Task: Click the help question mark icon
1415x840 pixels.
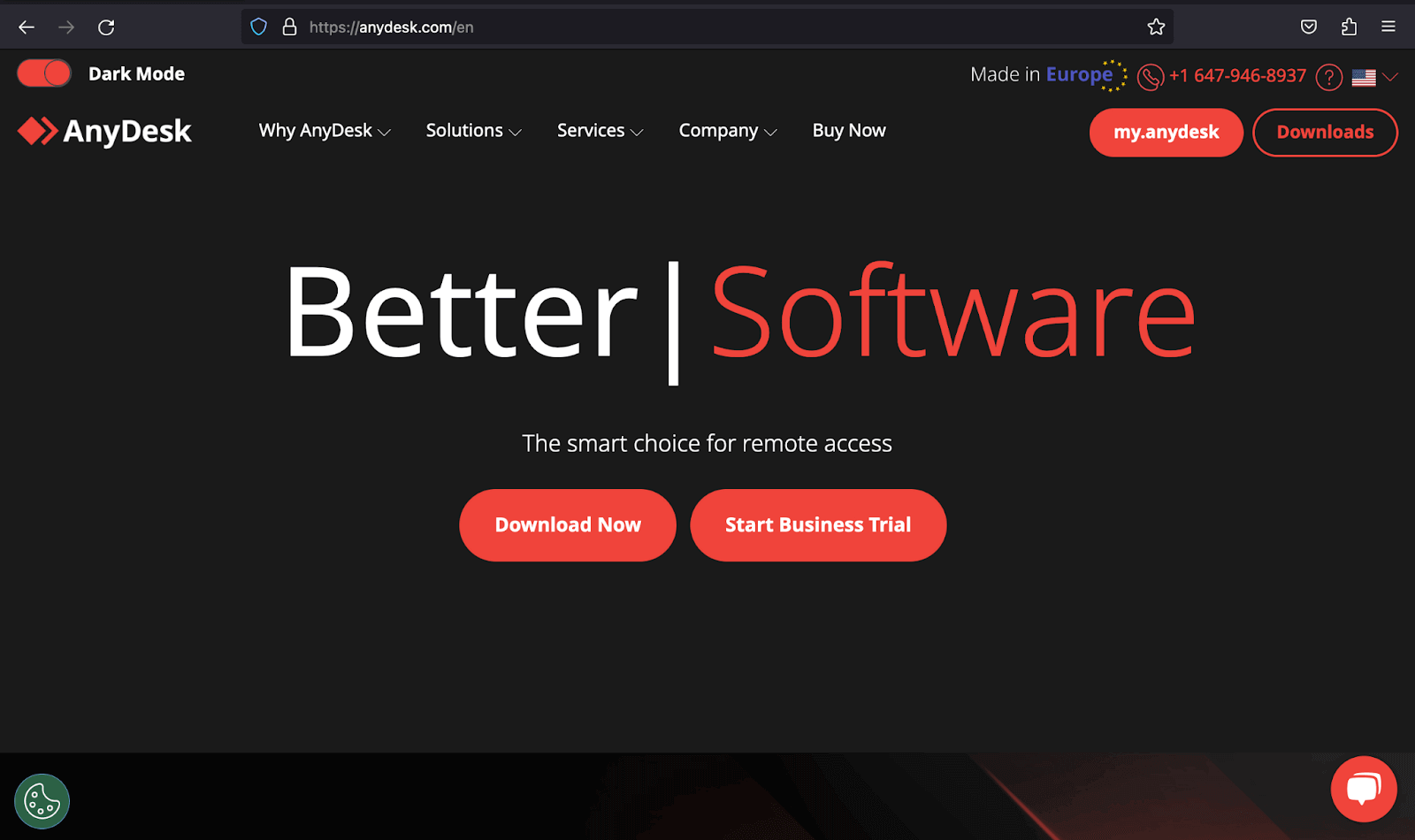Action: (x=1328, y=77)
